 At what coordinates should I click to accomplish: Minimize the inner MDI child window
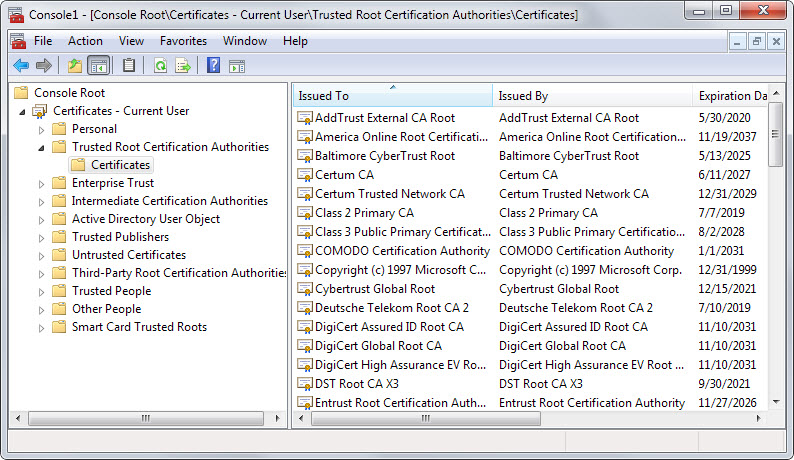click(x=737, y=42)
